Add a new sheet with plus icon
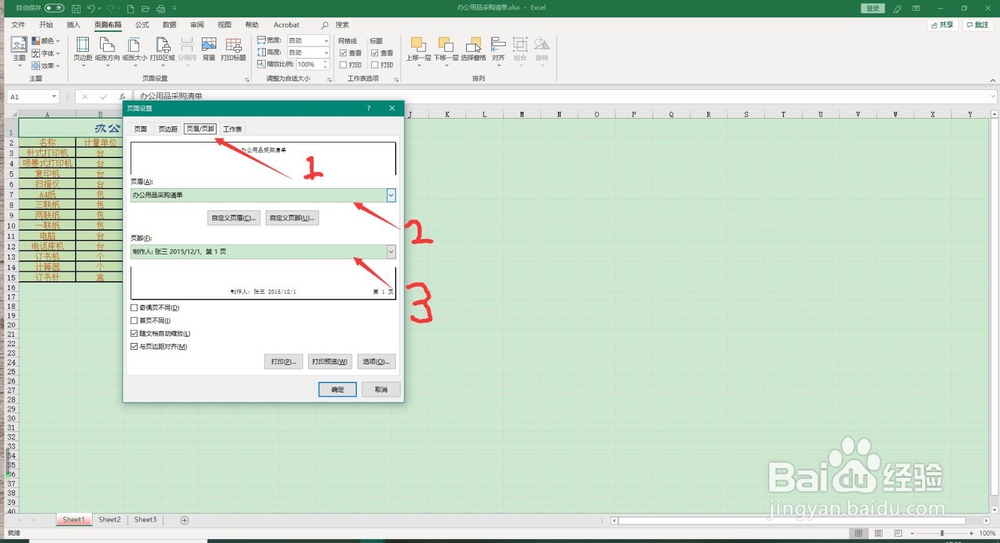 (184, 520)
